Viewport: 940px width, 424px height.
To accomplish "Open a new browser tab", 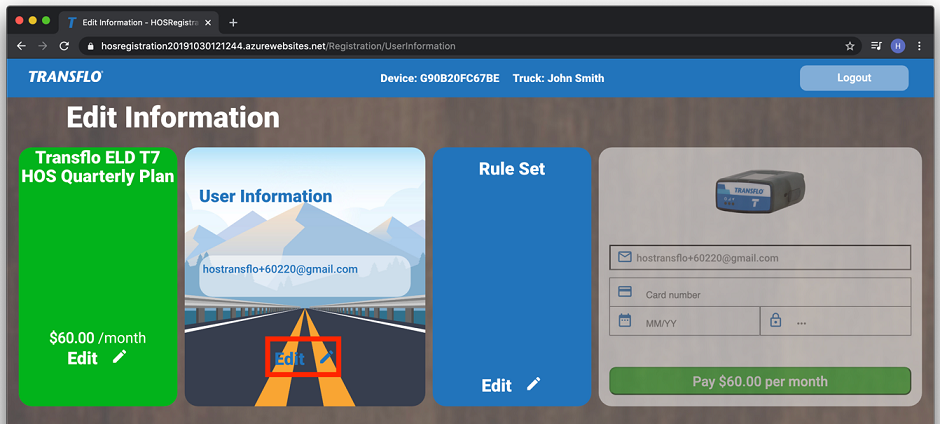I will (233, 22).
